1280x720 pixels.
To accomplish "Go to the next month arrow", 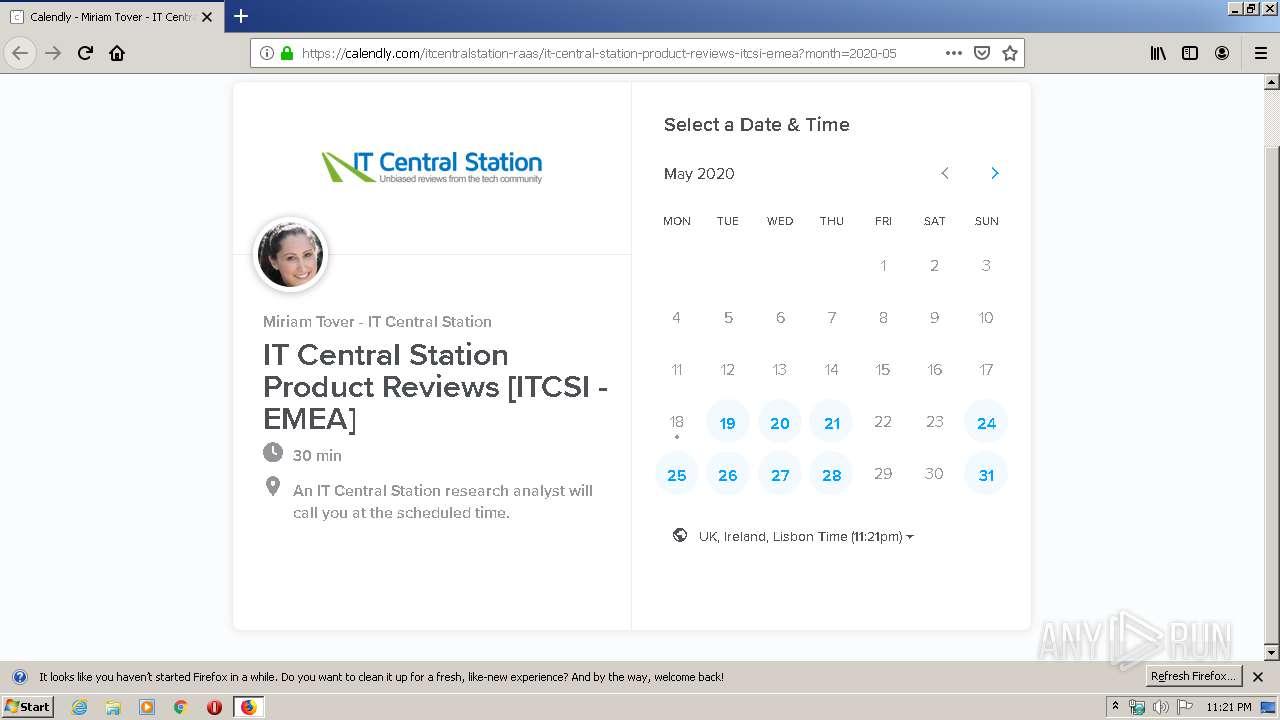I will [x=994, y=173].
